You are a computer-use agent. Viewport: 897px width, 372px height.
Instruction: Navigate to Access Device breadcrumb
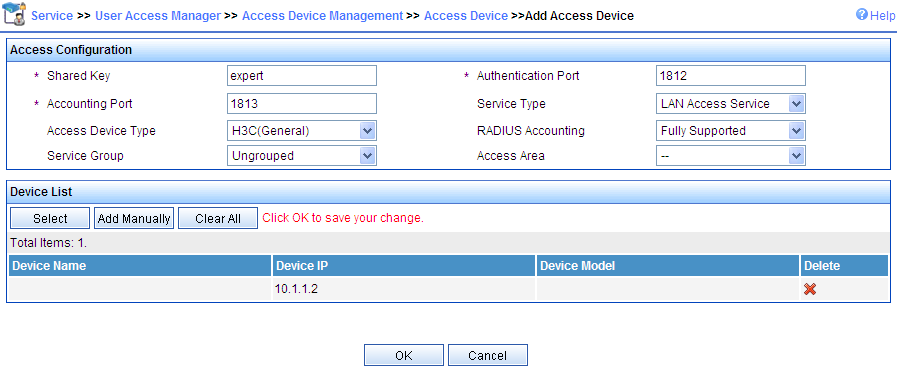tap(466, 16)
